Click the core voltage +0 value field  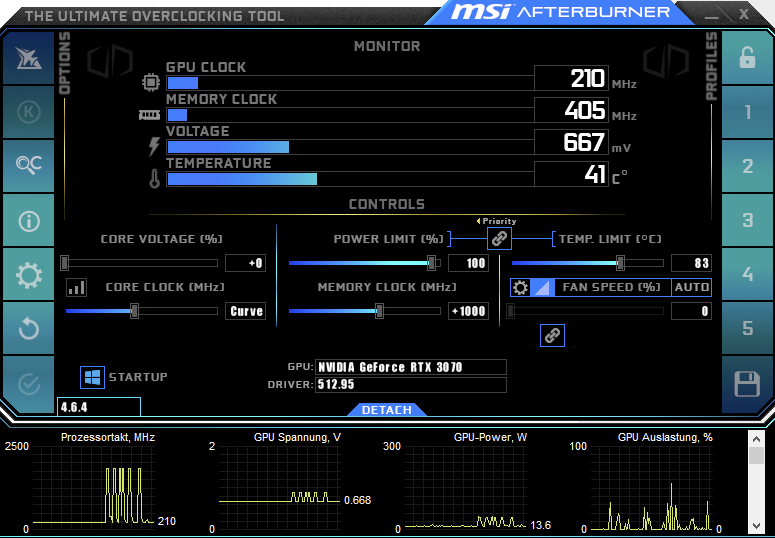[x=246, y=263]
